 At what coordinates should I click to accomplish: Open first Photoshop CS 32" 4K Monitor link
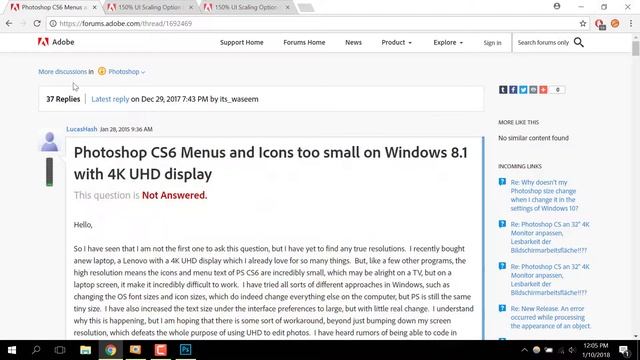(550, 237)
